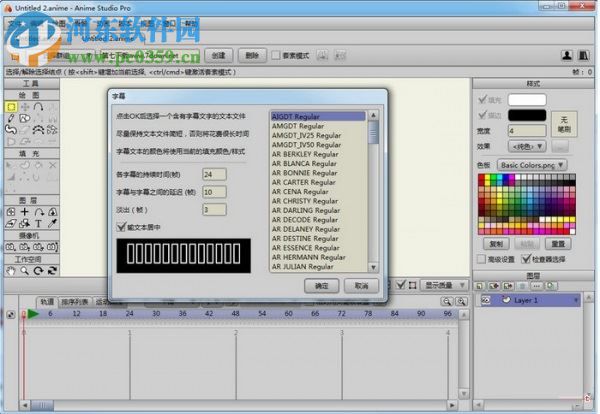This screenshot has width=600, height=414.
Task: Click the zoom in timeline magnifier icon
Action: [461, 302]
